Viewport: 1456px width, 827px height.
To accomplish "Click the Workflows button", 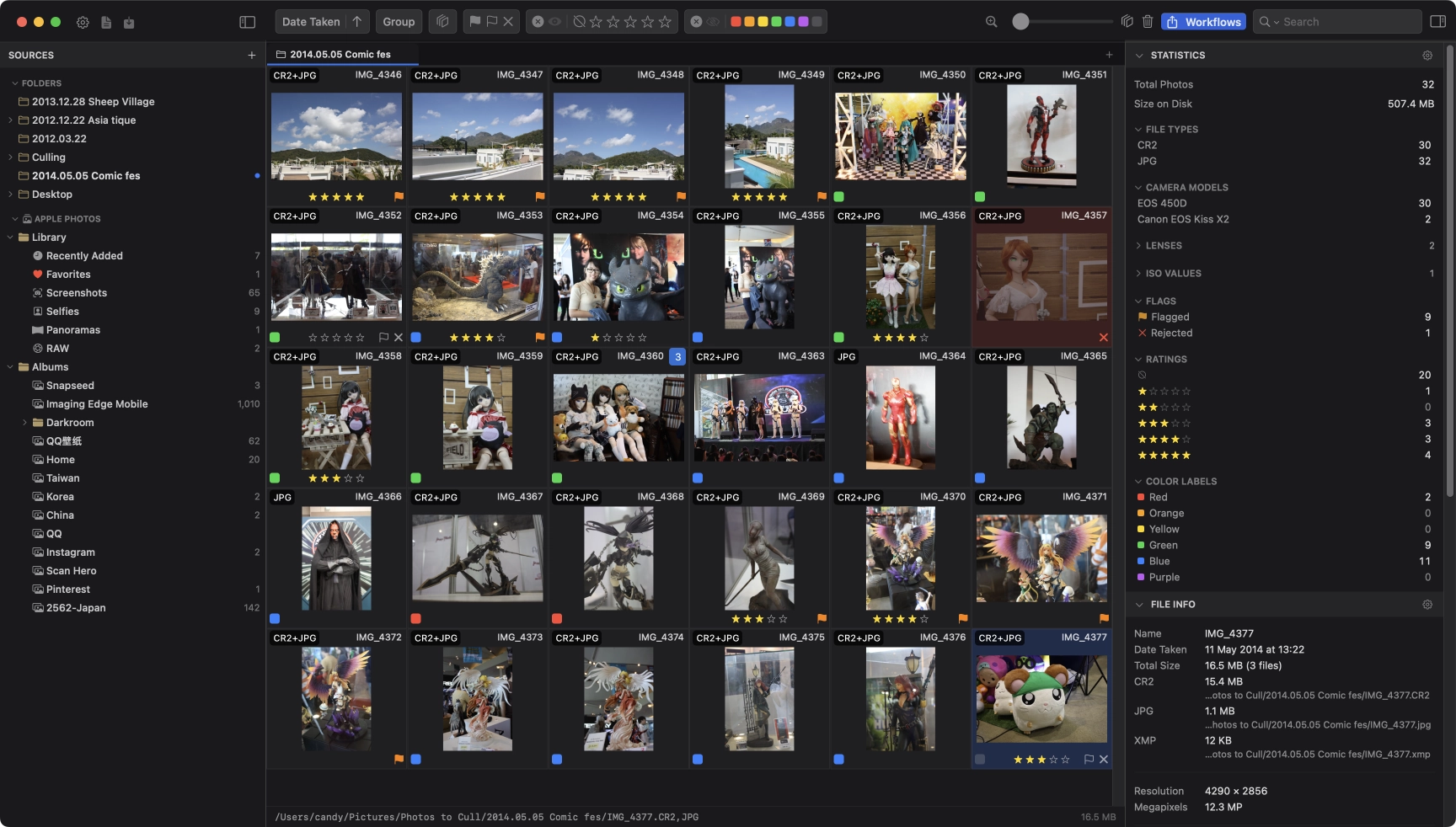I will click(x=1202, y=22).
